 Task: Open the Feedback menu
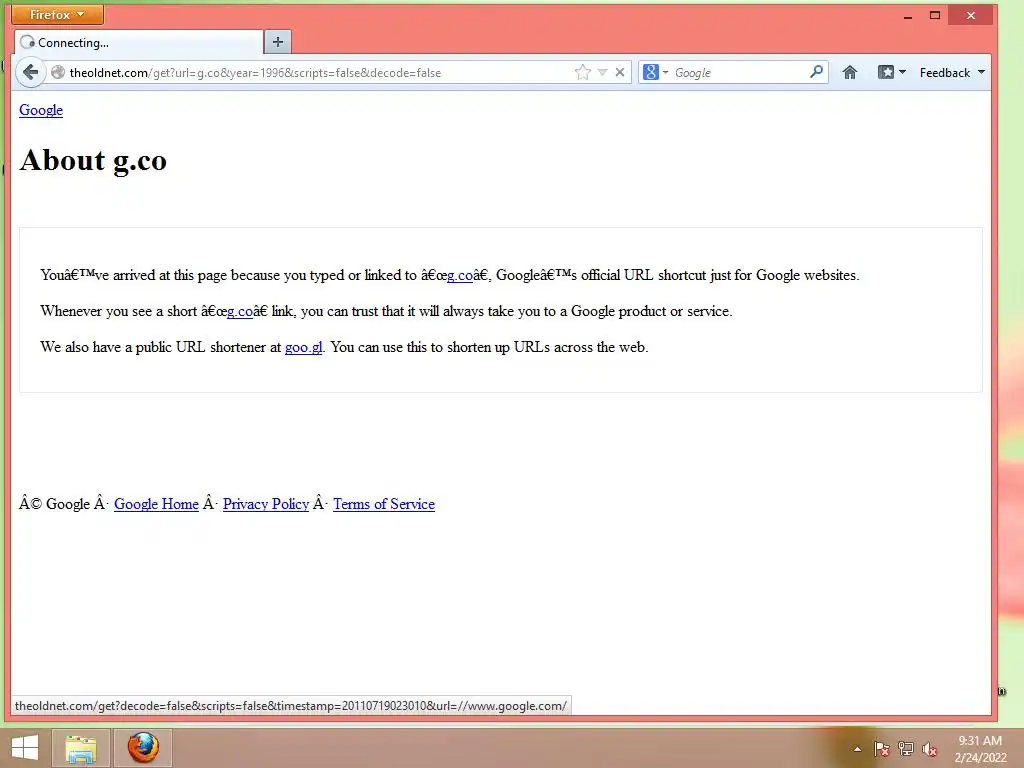click(952, 72)
